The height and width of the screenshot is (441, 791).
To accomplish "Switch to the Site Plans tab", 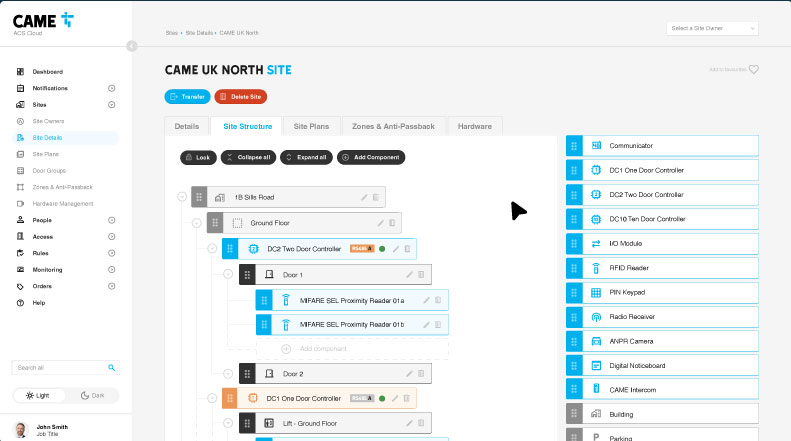I will click(x=311, y=127).
